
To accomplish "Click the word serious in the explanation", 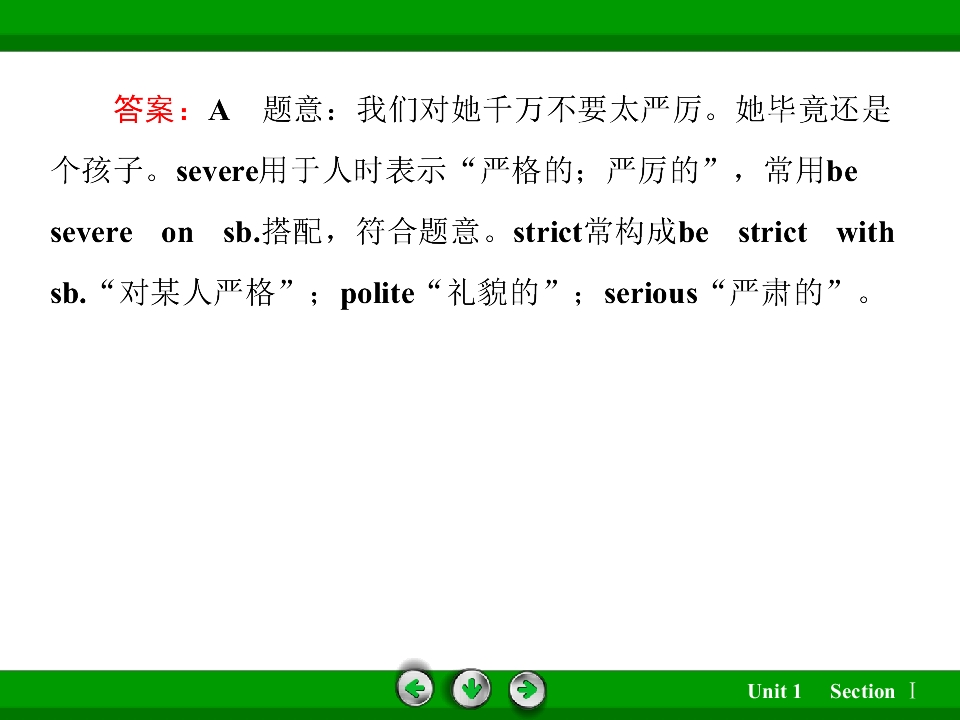I will pos(651,294).
